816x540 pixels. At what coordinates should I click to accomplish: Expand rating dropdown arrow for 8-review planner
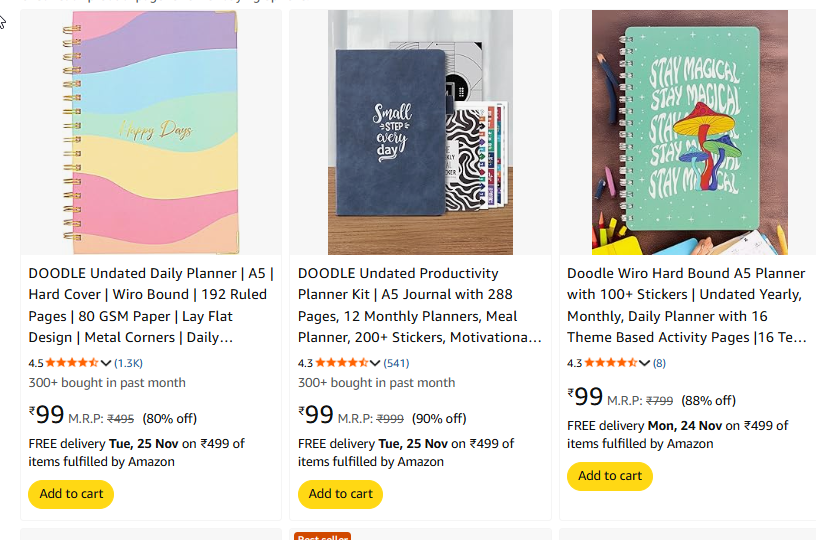pos(645,363)
